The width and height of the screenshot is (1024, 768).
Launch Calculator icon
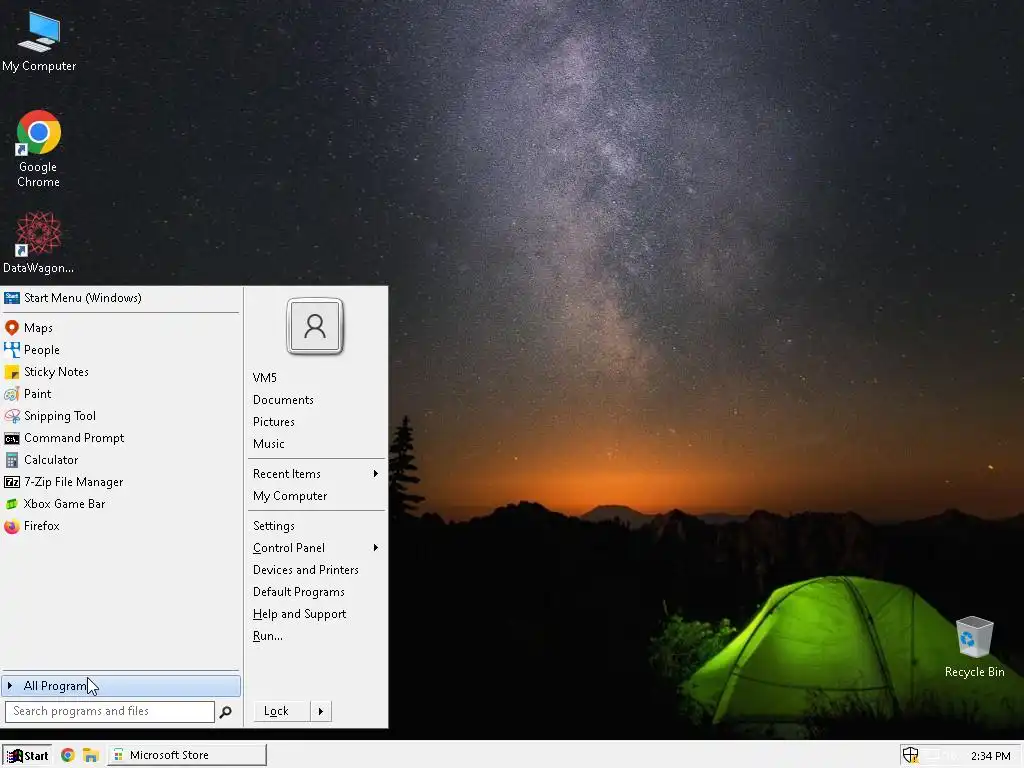[12, 460]
